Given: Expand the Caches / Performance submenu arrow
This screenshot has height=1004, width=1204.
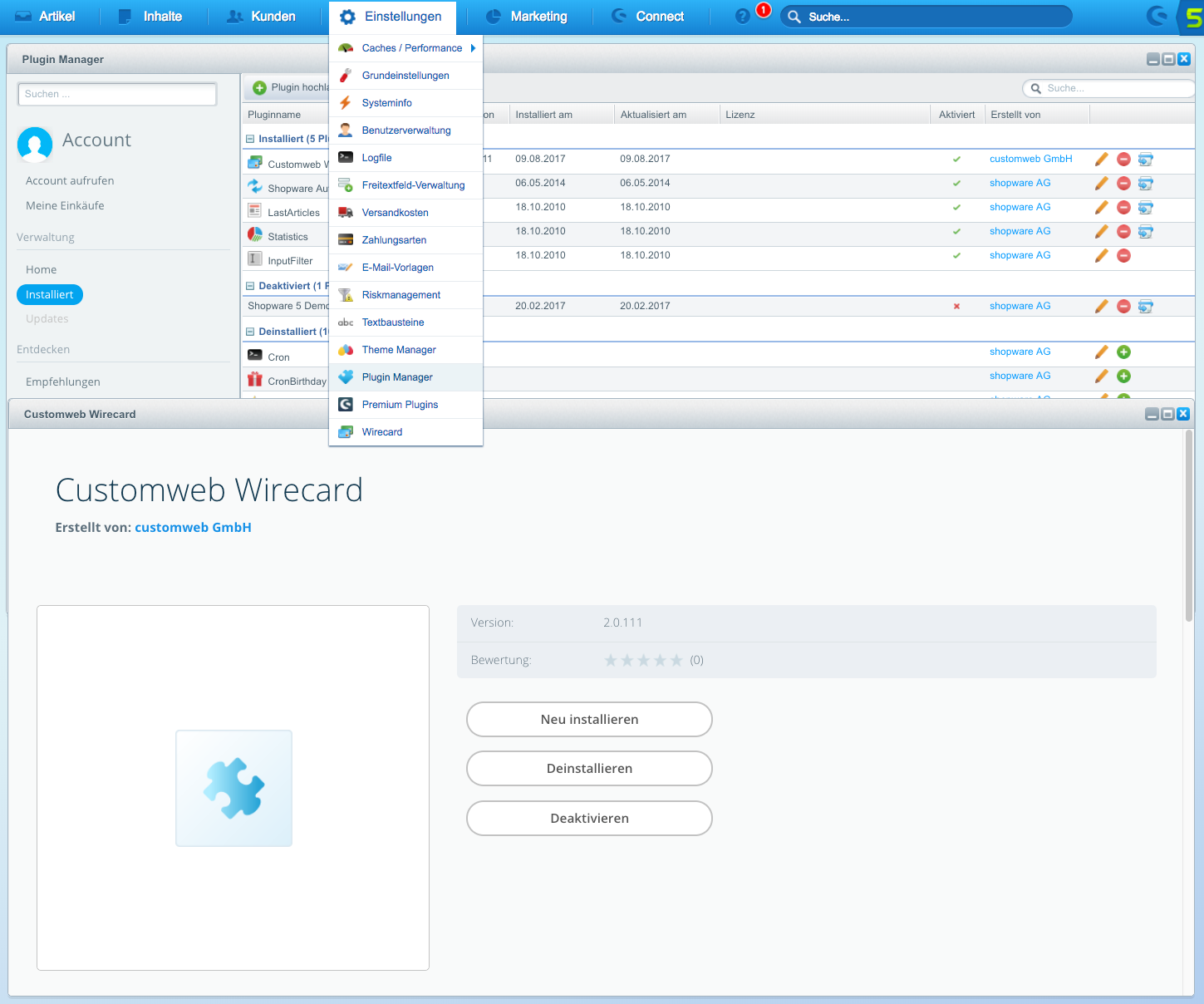Looking at the screenshot, I should pos(473,48).
